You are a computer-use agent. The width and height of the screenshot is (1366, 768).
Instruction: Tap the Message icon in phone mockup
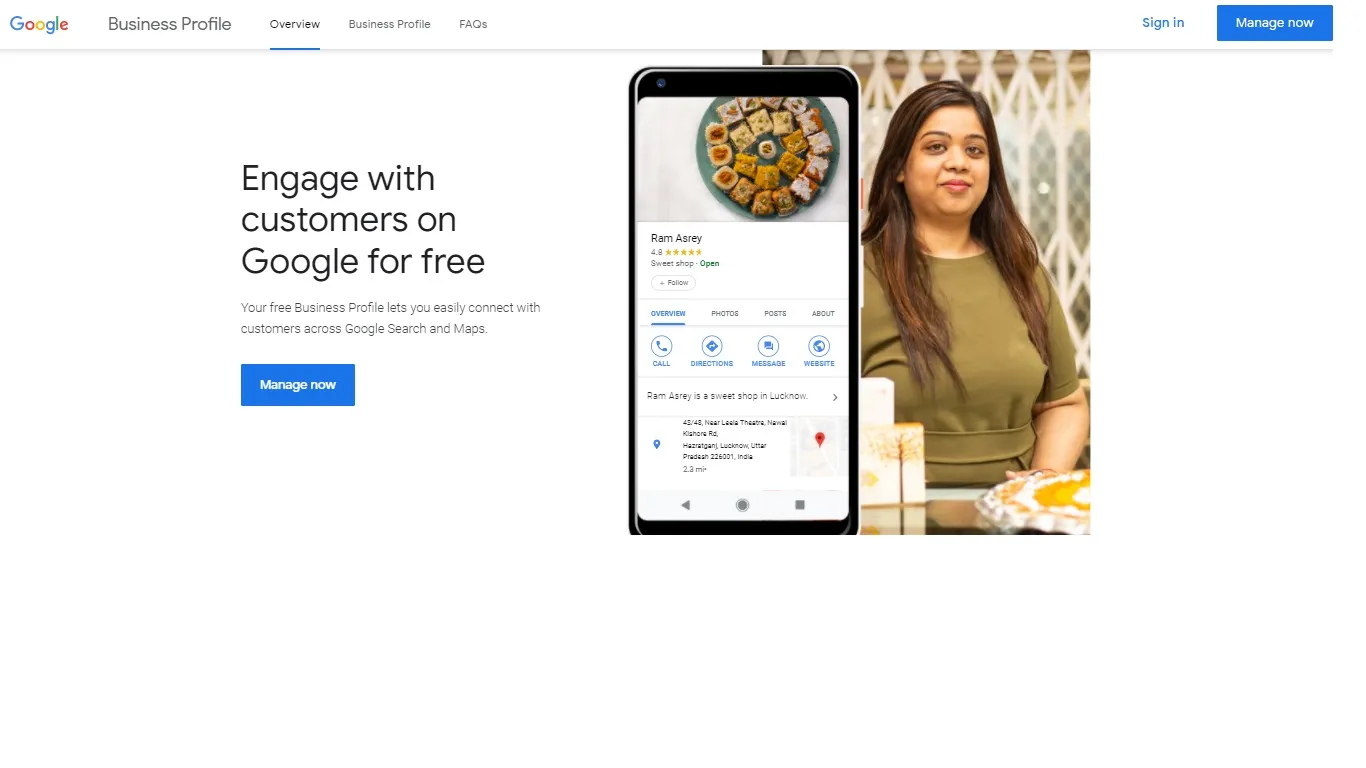[768, 346]
